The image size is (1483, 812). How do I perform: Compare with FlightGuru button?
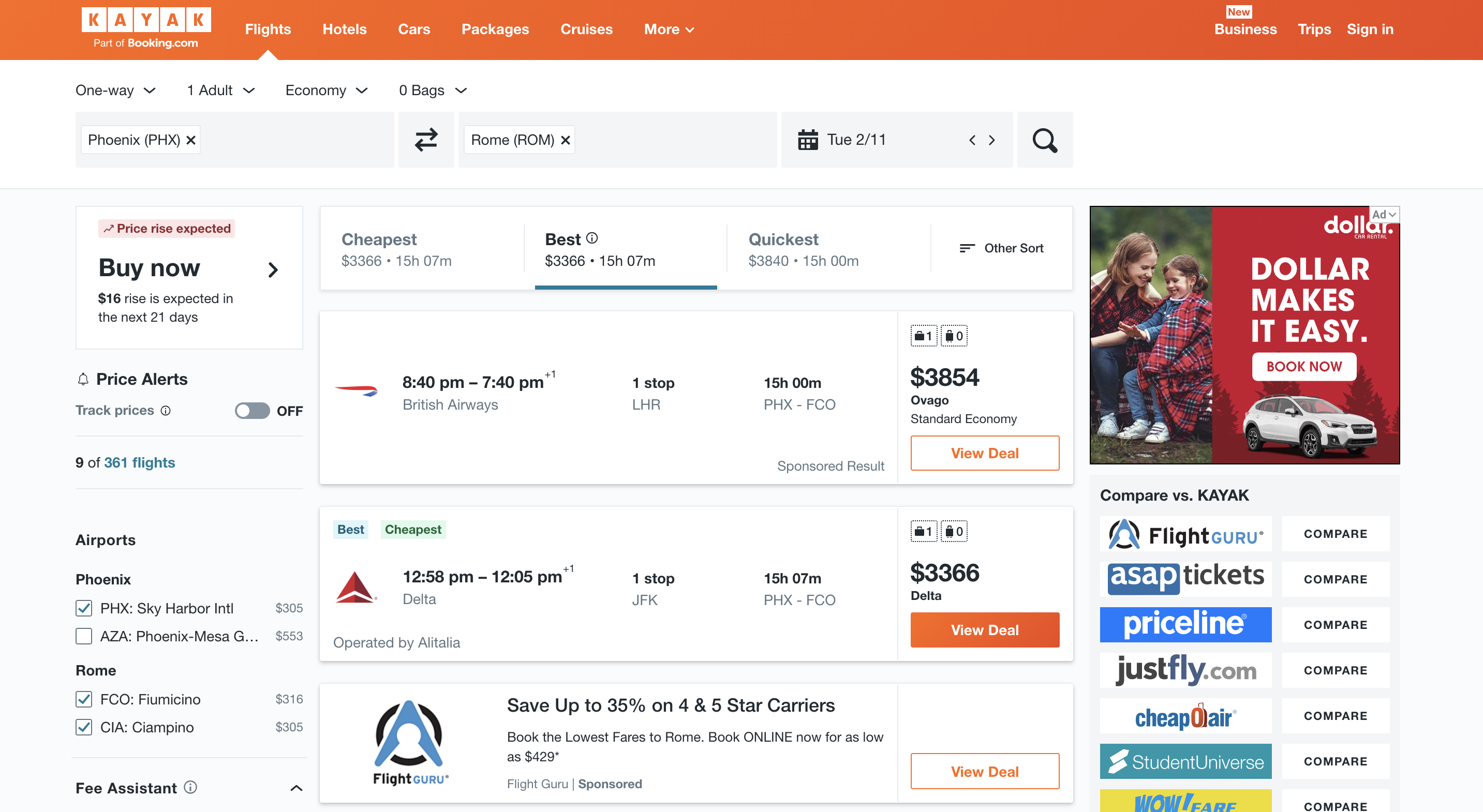coord(1335,533)
